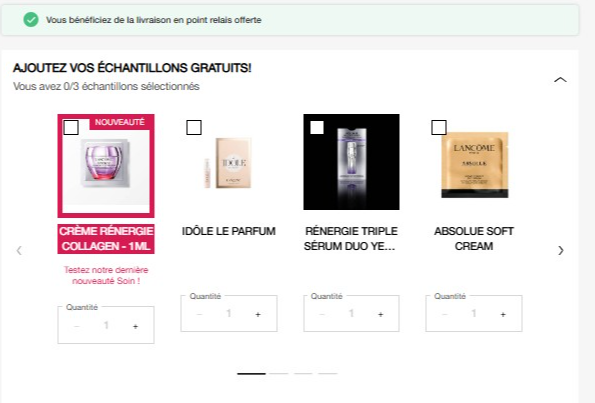Click the Rénergie Triple Sérum product title
Viewport: 595px width, 403px height.
351,239
